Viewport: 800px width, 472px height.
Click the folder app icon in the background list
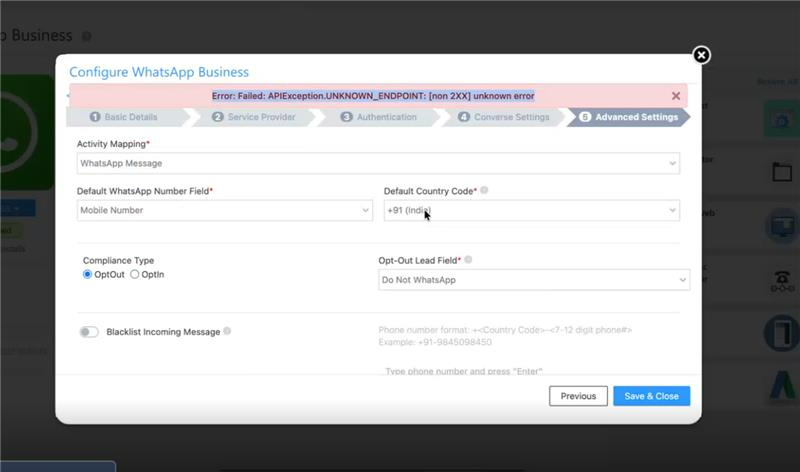coord(782,172)
